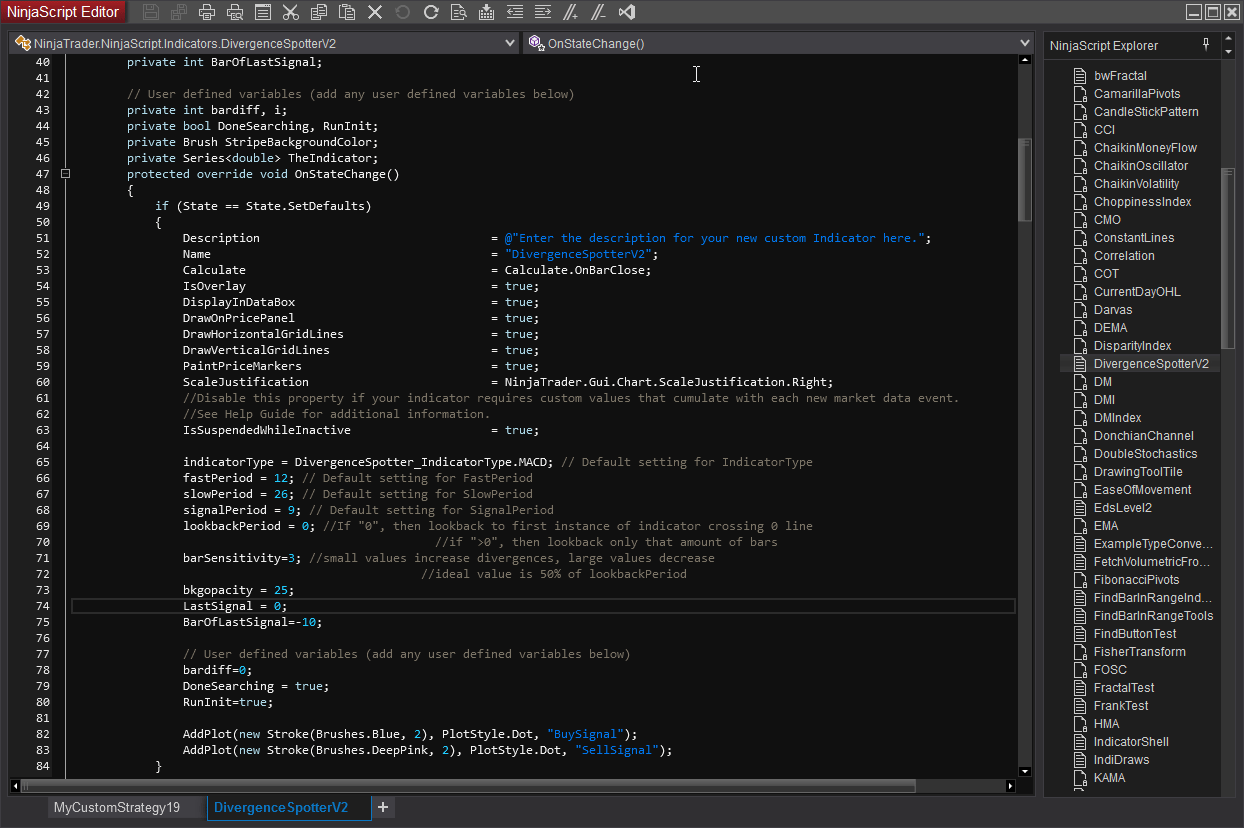
Task: Click the Compile icon in the toolbar
Action: tap(487, 12)
